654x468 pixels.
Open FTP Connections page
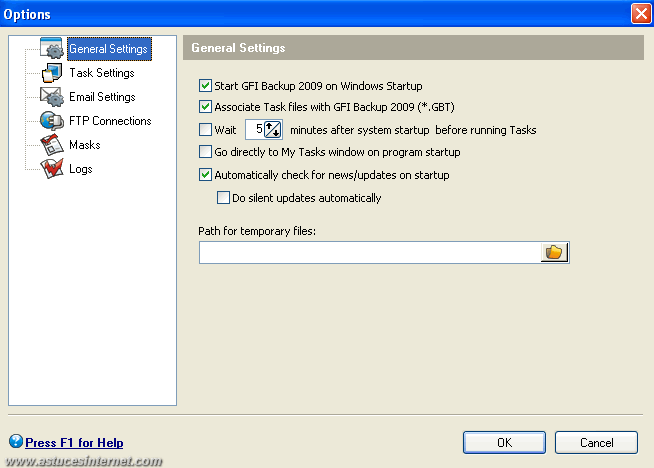tap(110, 121)
